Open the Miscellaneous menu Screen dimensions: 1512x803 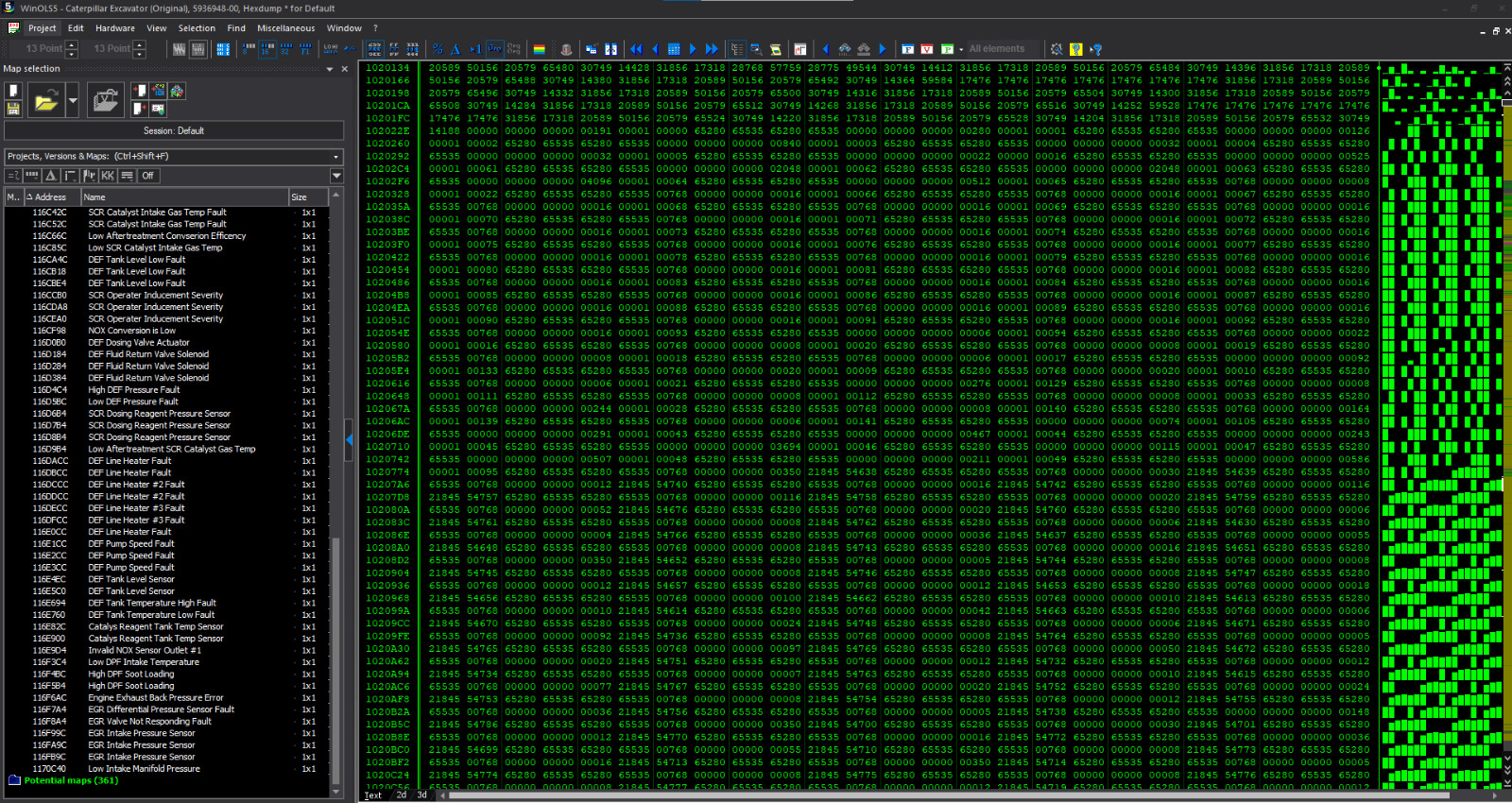[286, 28]
